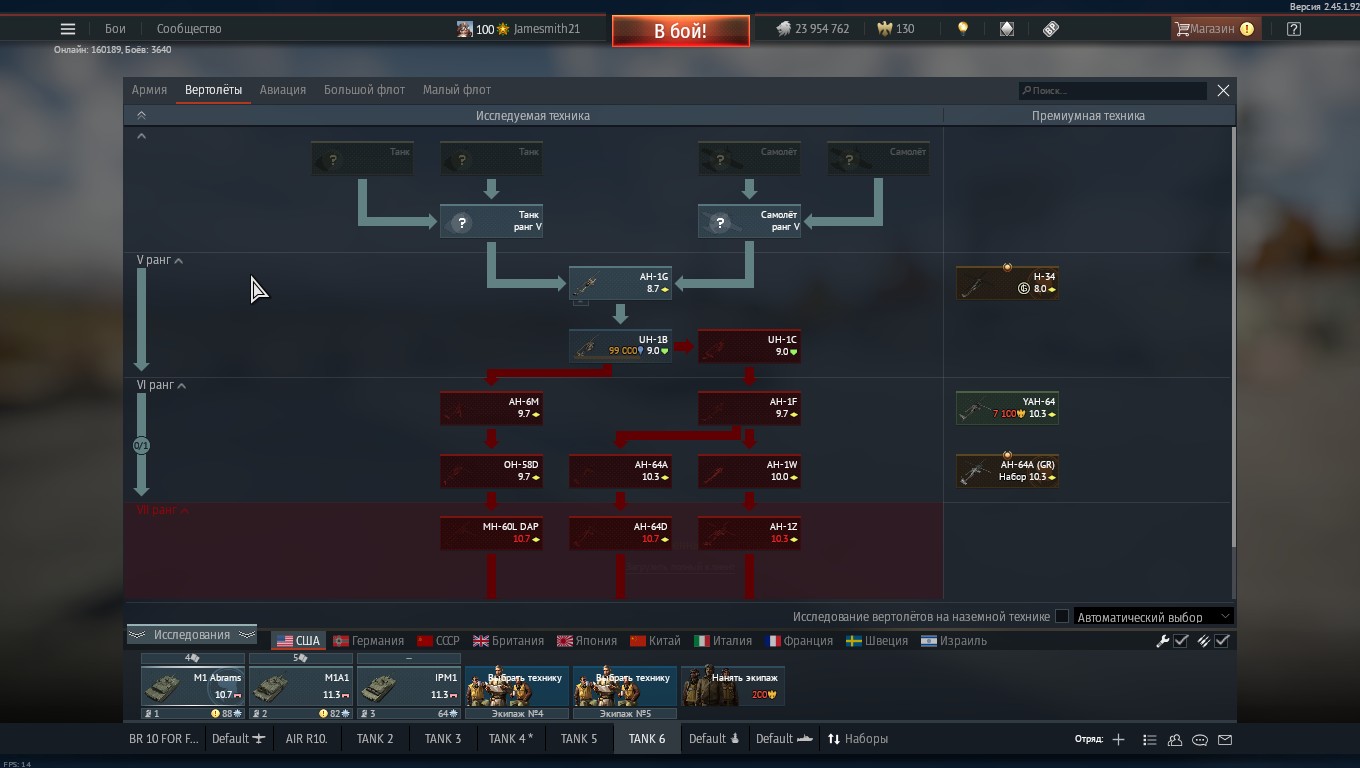1360x768 pixels.
Task: Select the AH-1Z helicopter card
Action: point(749,533)
